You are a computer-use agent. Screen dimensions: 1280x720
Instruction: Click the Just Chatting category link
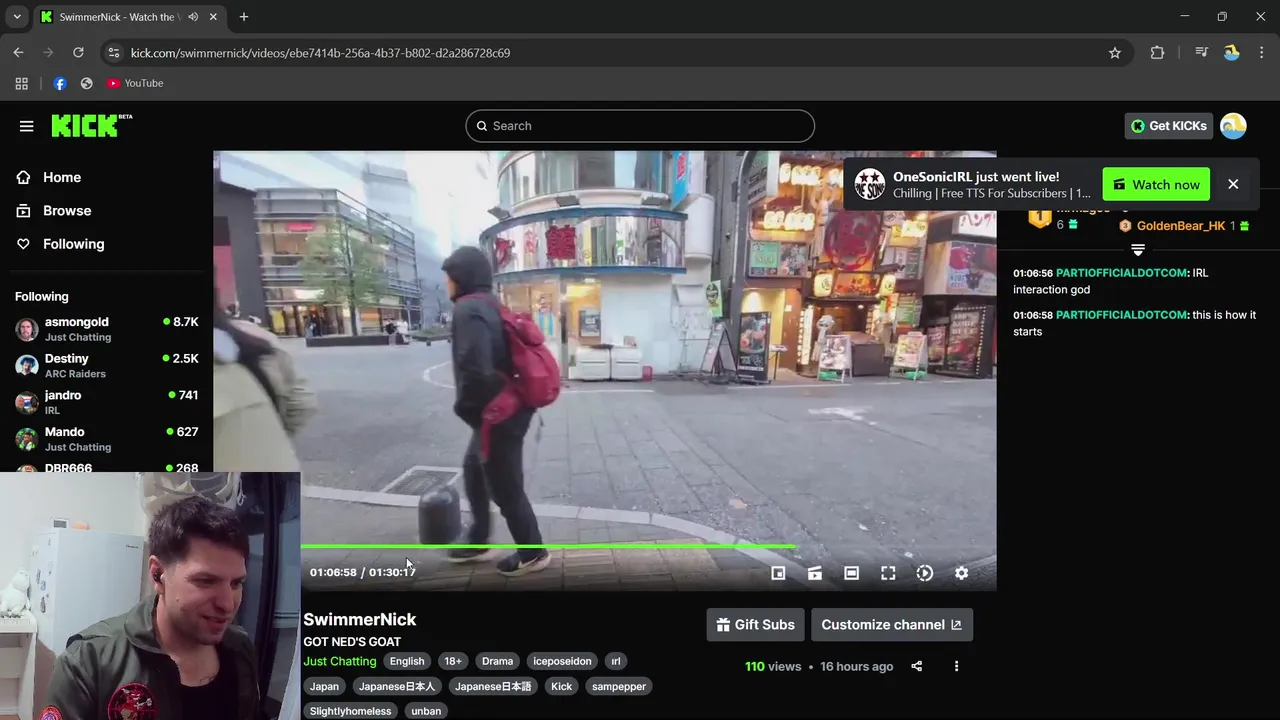click(340, 661)
